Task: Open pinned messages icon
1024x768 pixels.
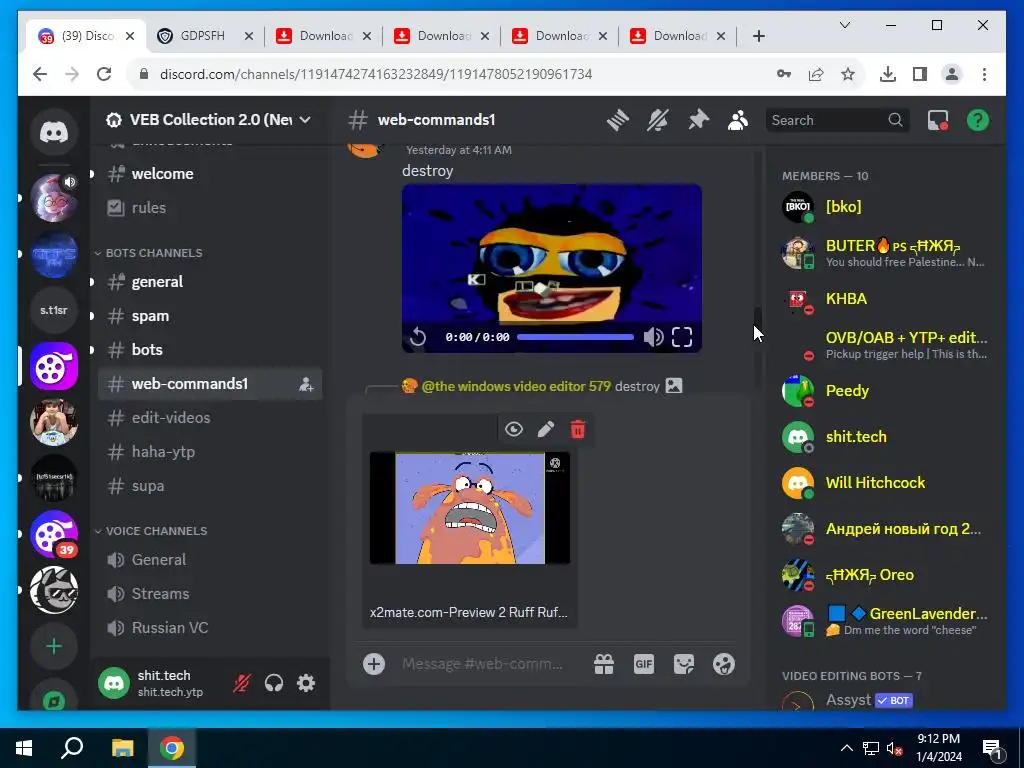Action: [x=698, y=120]
